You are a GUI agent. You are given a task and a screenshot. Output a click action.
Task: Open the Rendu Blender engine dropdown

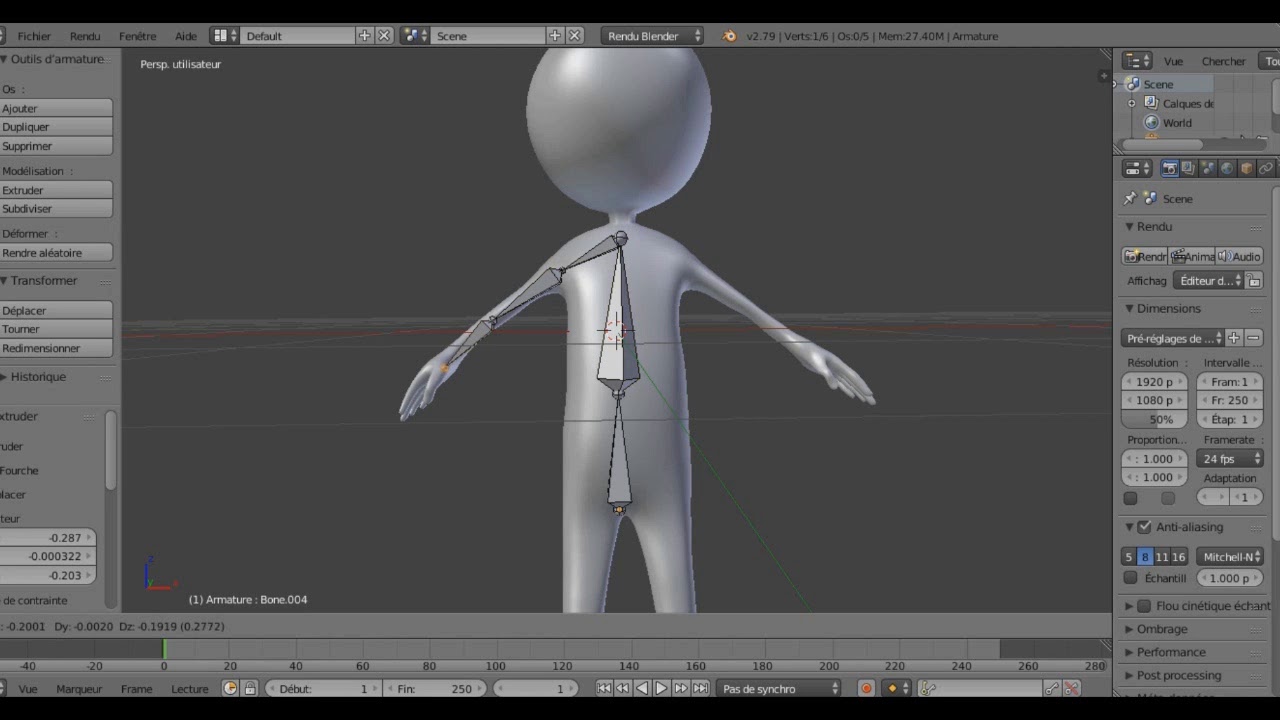tap(654, 36)
